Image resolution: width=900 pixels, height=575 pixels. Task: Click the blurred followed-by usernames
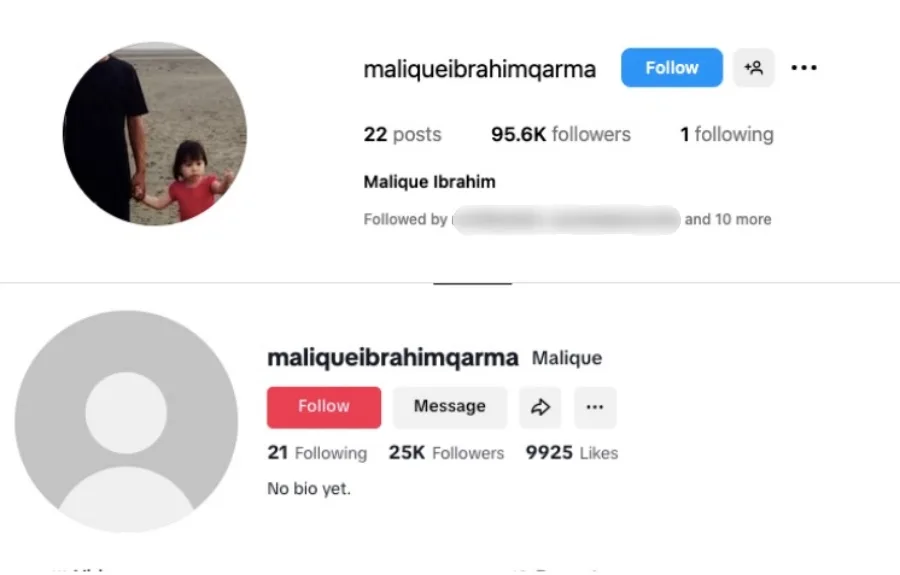567,219
